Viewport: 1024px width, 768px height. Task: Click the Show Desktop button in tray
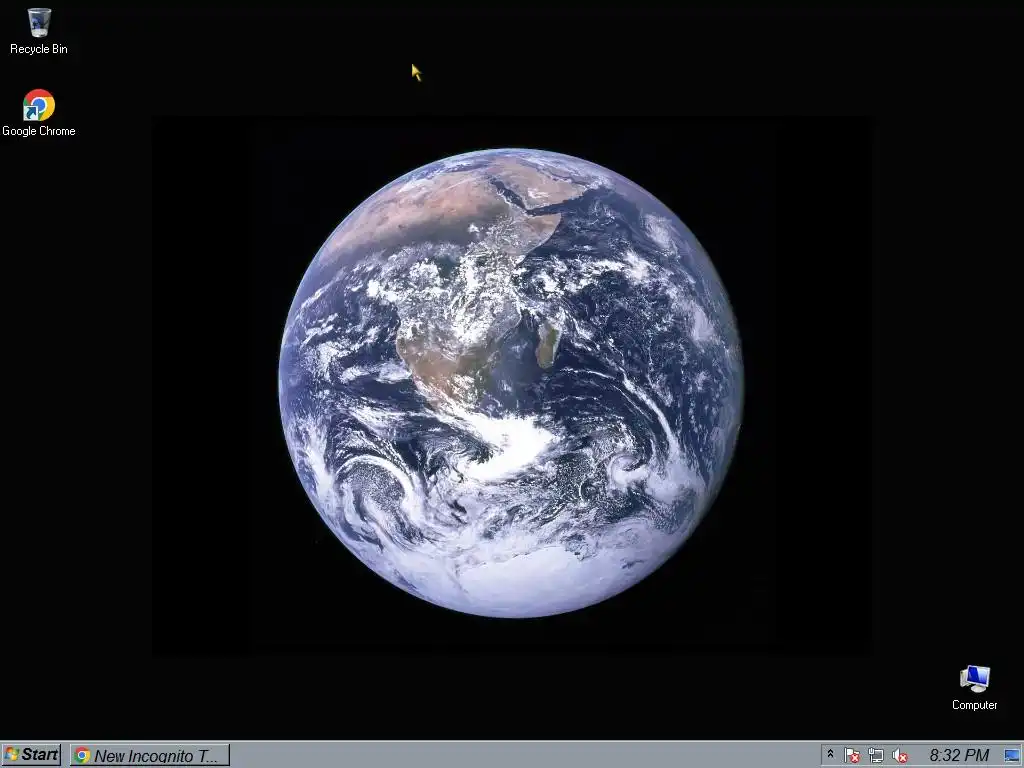click(x=1013, y=756)
